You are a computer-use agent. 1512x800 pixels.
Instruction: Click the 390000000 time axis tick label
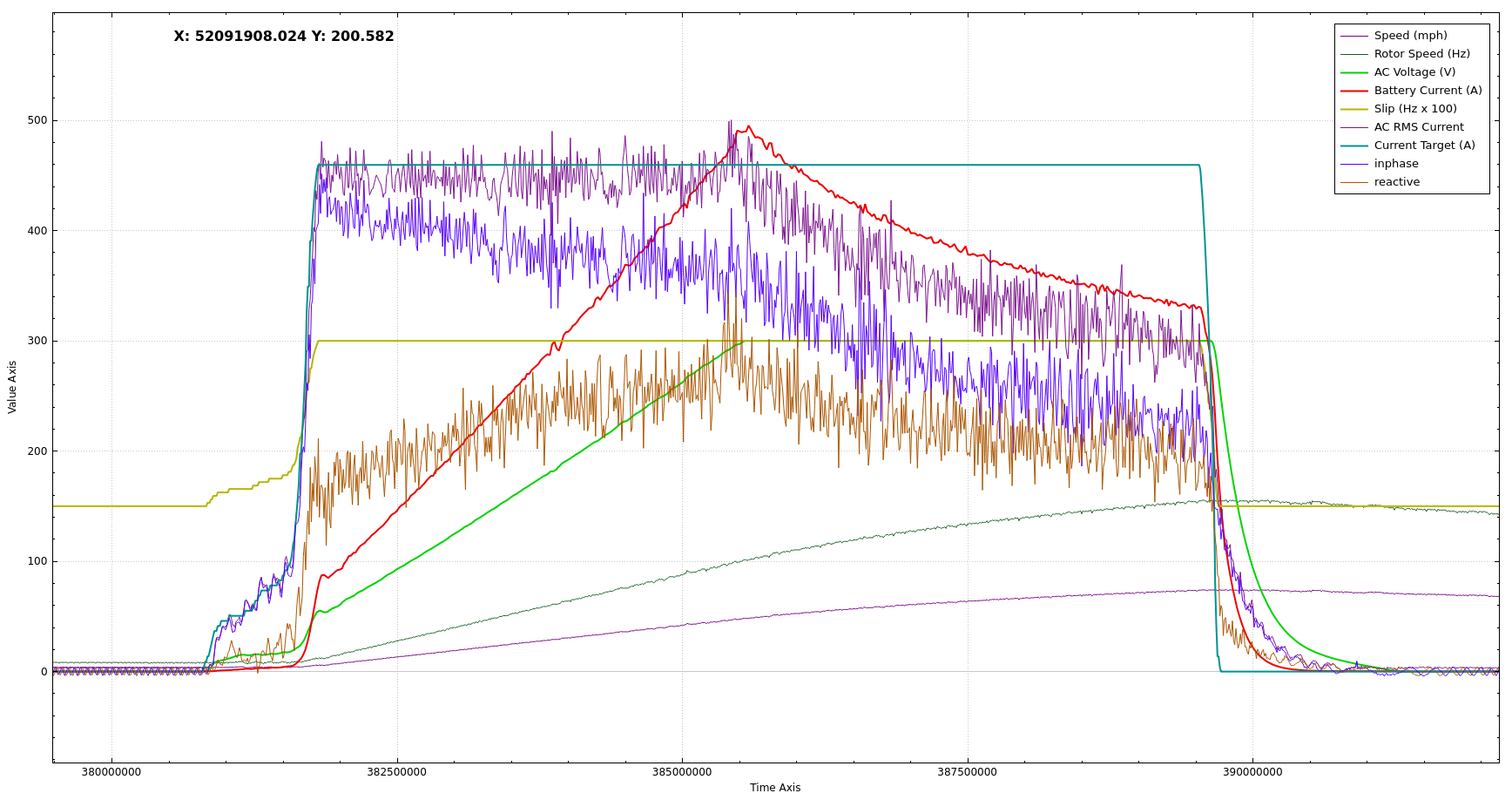(1252, 772)
